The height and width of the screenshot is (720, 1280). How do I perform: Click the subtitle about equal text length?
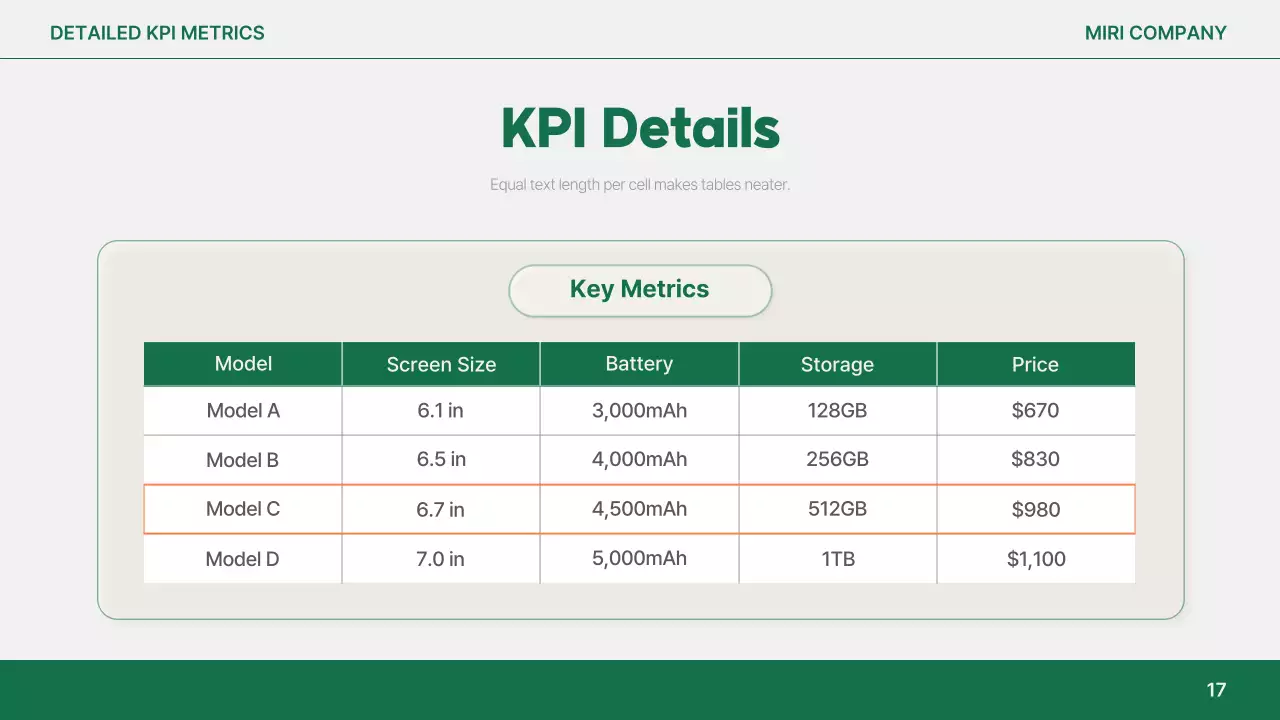[x=640, y=185]
